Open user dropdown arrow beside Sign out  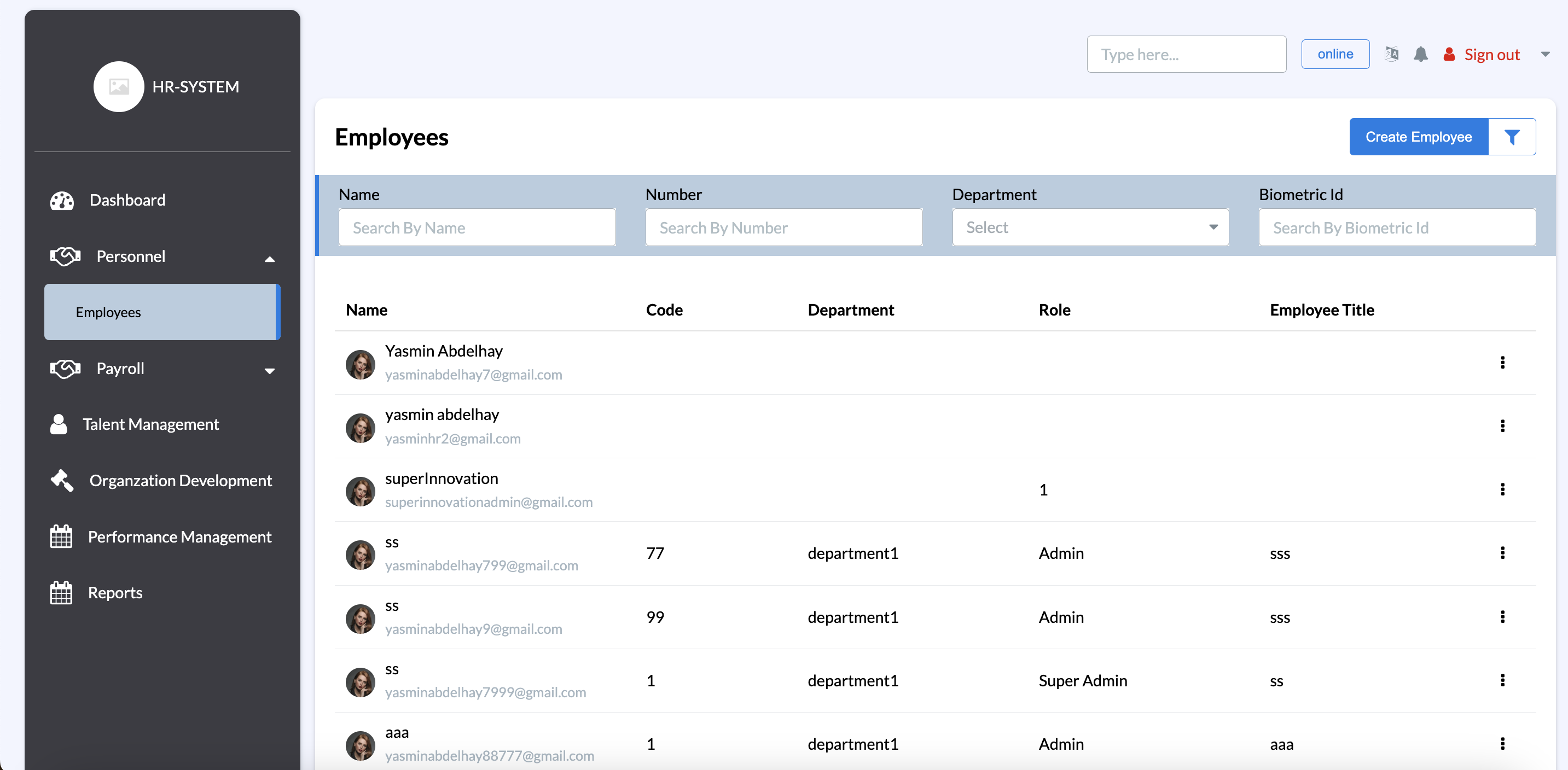pyautogui.click(x=1545, y=54)
